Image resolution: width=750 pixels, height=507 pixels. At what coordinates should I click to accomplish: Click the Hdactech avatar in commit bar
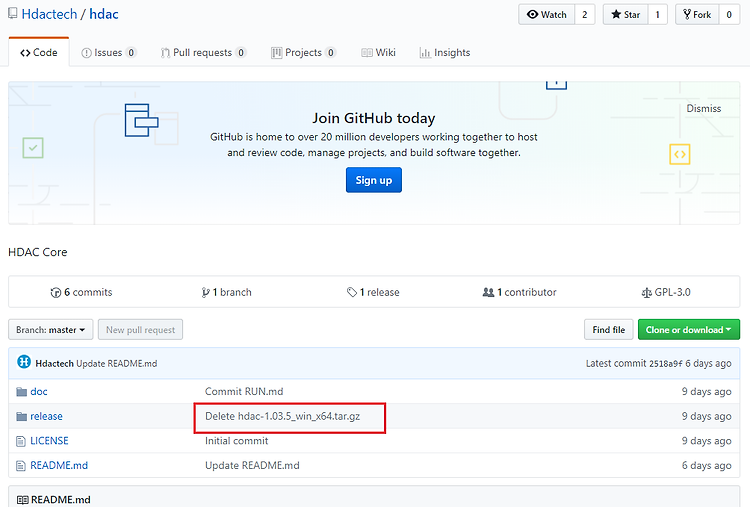pyautogui.click(x=24, y=362)
